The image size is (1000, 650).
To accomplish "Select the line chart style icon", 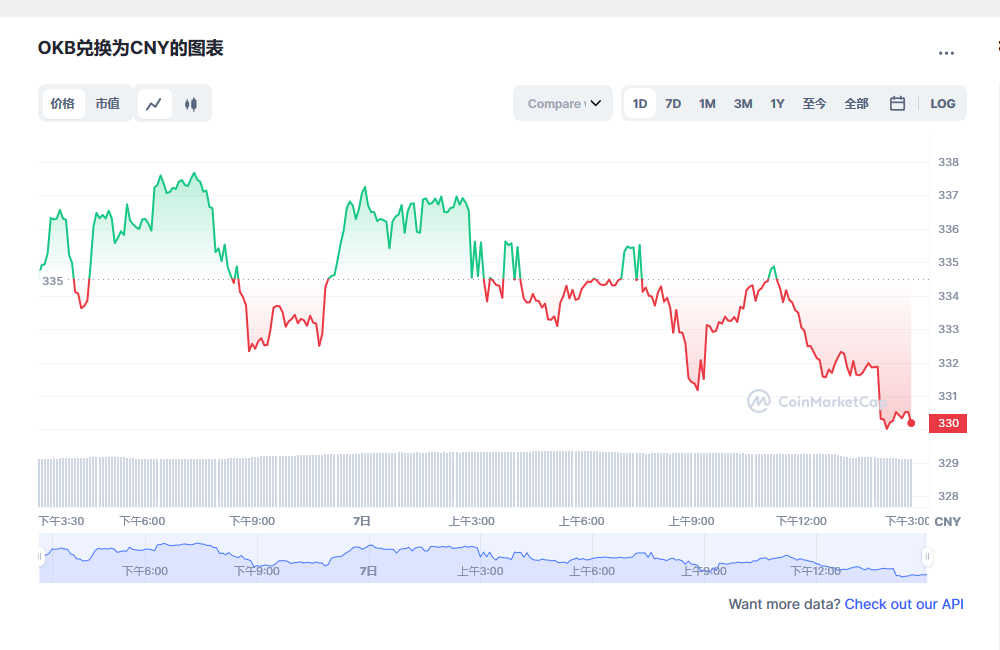I will click(154, 103).
